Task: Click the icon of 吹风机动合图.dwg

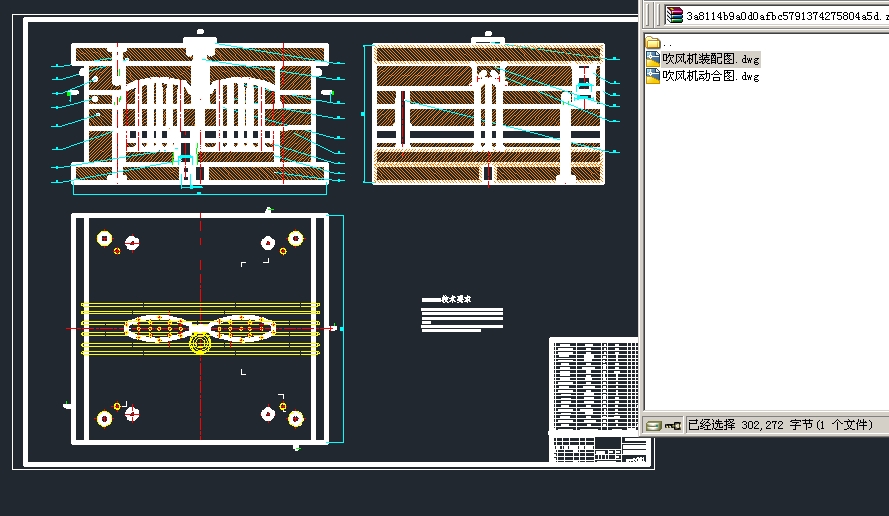Action: [x=653, y=76]
